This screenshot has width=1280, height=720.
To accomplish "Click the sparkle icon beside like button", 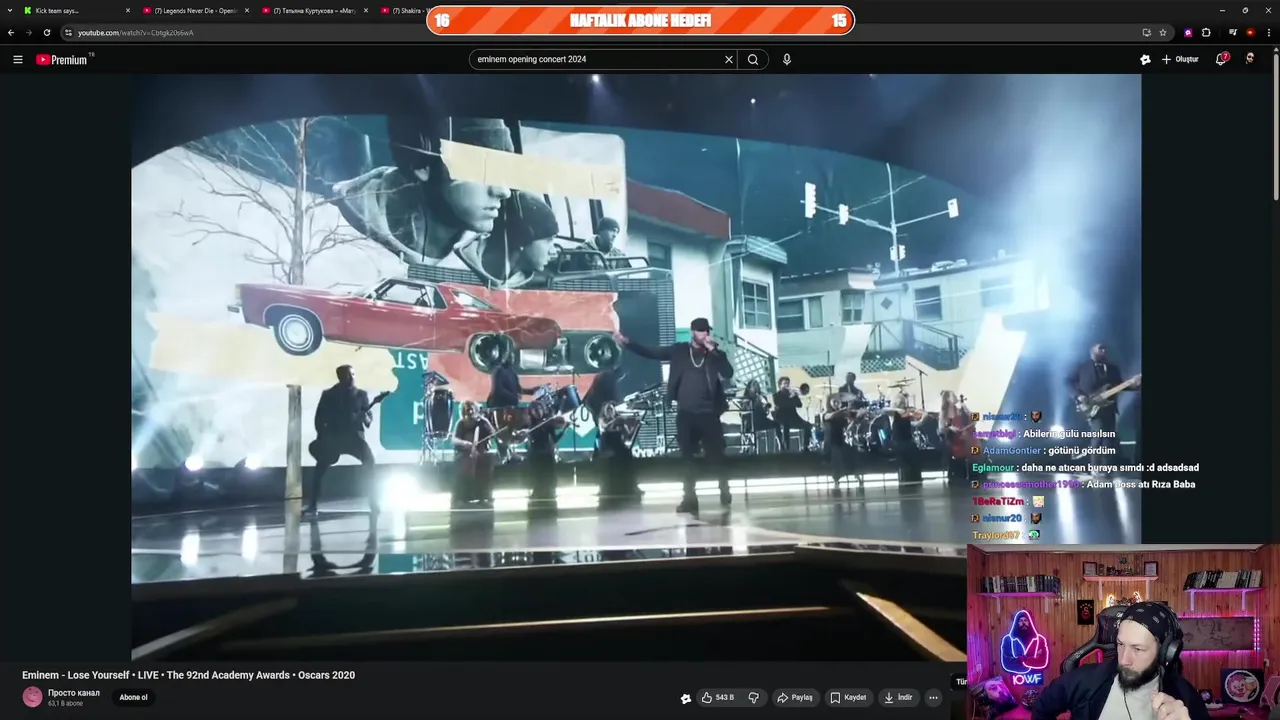I will tap(686, 698).
